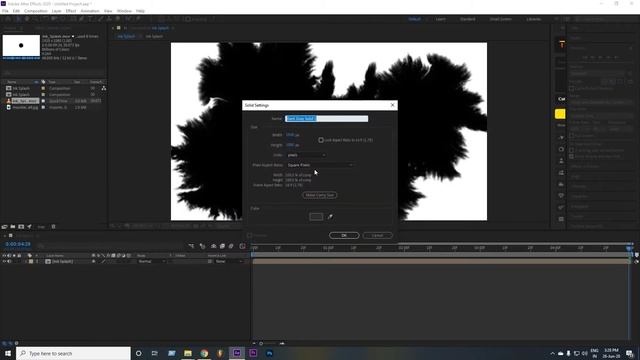The width and height of the screenshot is (640, 360).
Task: Select the color eyedropper in Solid Settings
Action: (330, 217)
